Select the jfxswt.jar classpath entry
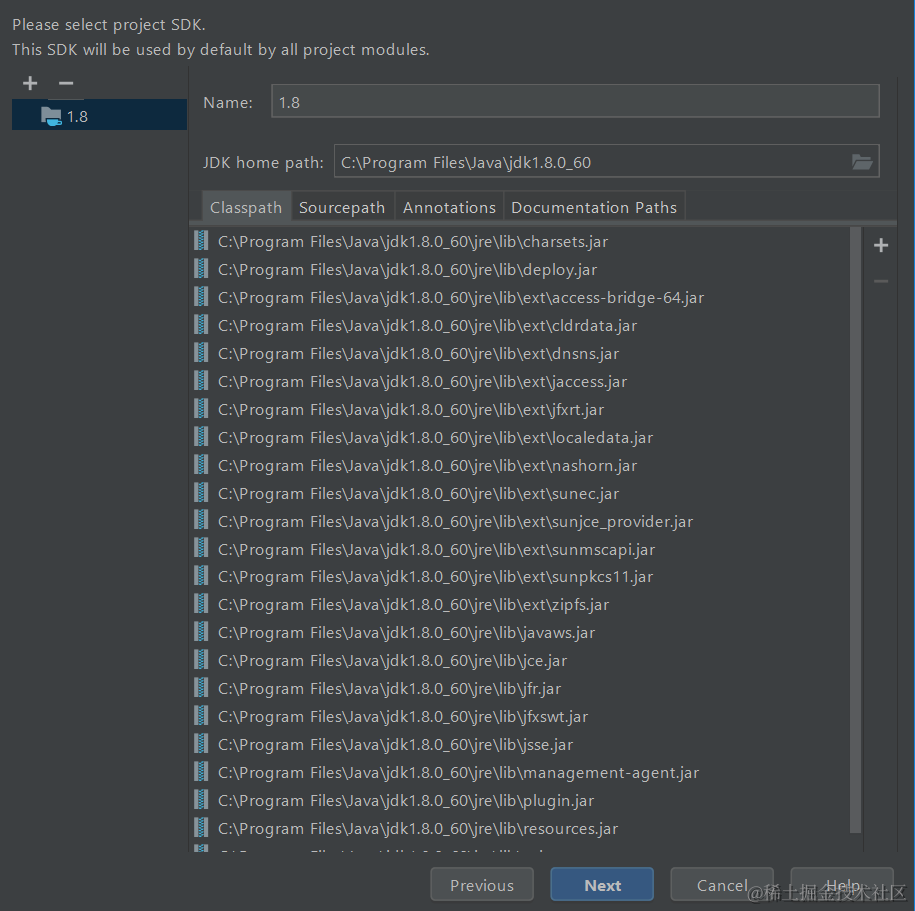Viewport: 915px width, 911px height. 519,717
